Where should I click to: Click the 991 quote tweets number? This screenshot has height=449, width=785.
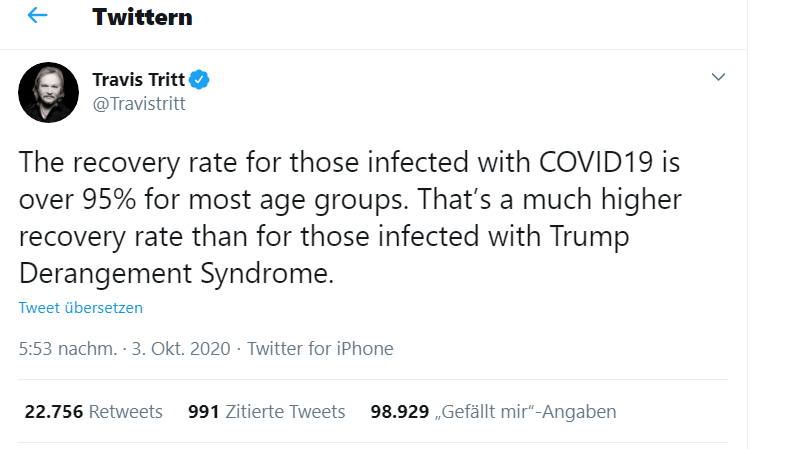[x=203, y=412]
